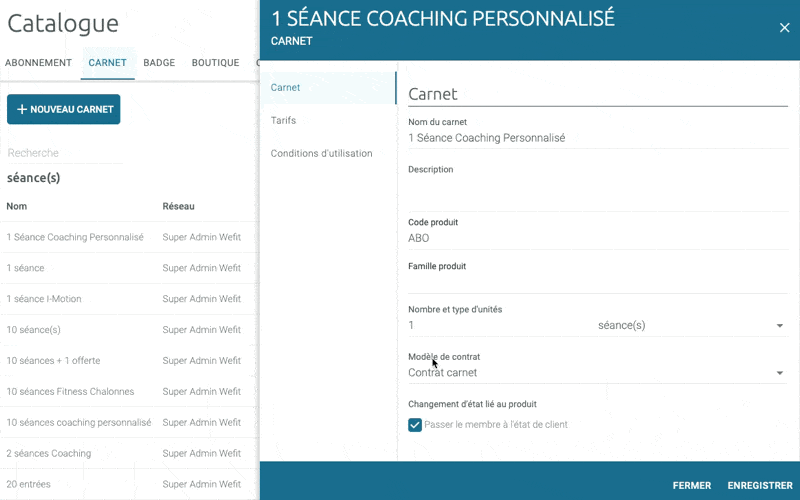Select Carnet section in side menu

click(328, 88)
